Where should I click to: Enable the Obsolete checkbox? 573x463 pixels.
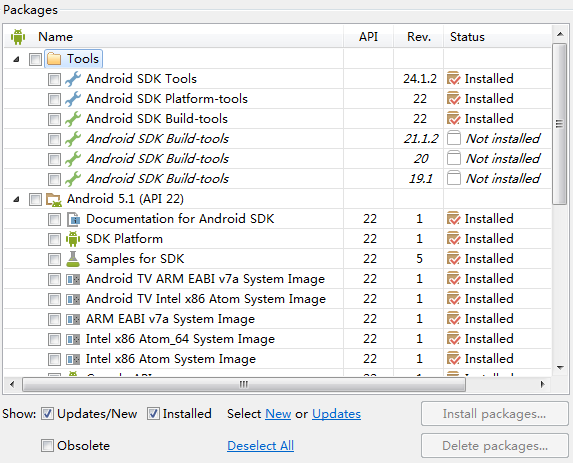(47, 446)
